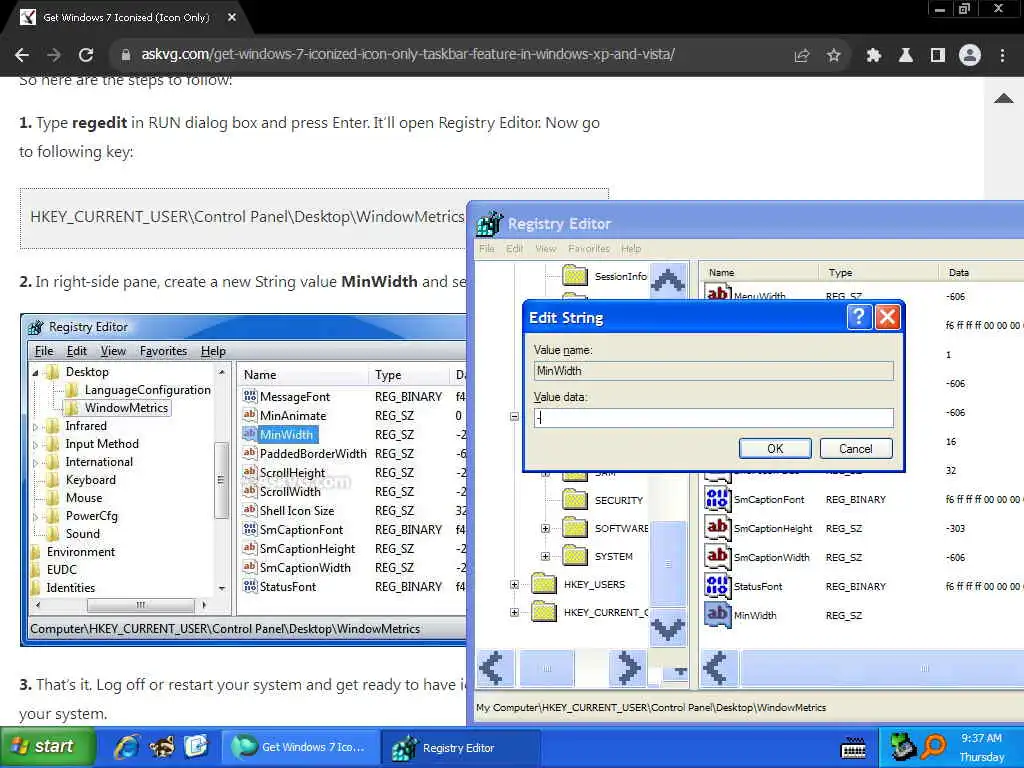Open browser extensions puzzle icon
1024x768 pixels.
[x=873, y=56]
